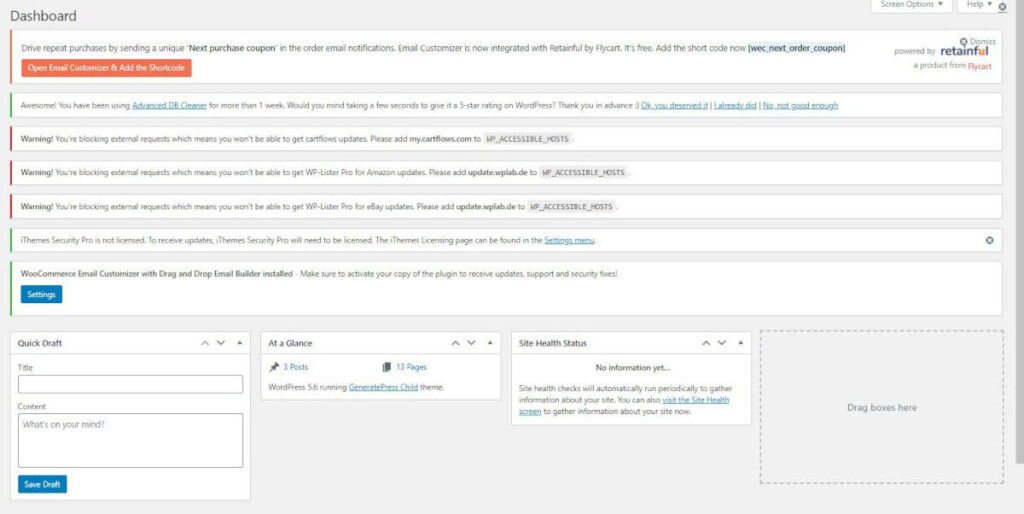Click WP_ACCESSIBLE_HOSTS code in eBay warning

[x=571, y=206]
